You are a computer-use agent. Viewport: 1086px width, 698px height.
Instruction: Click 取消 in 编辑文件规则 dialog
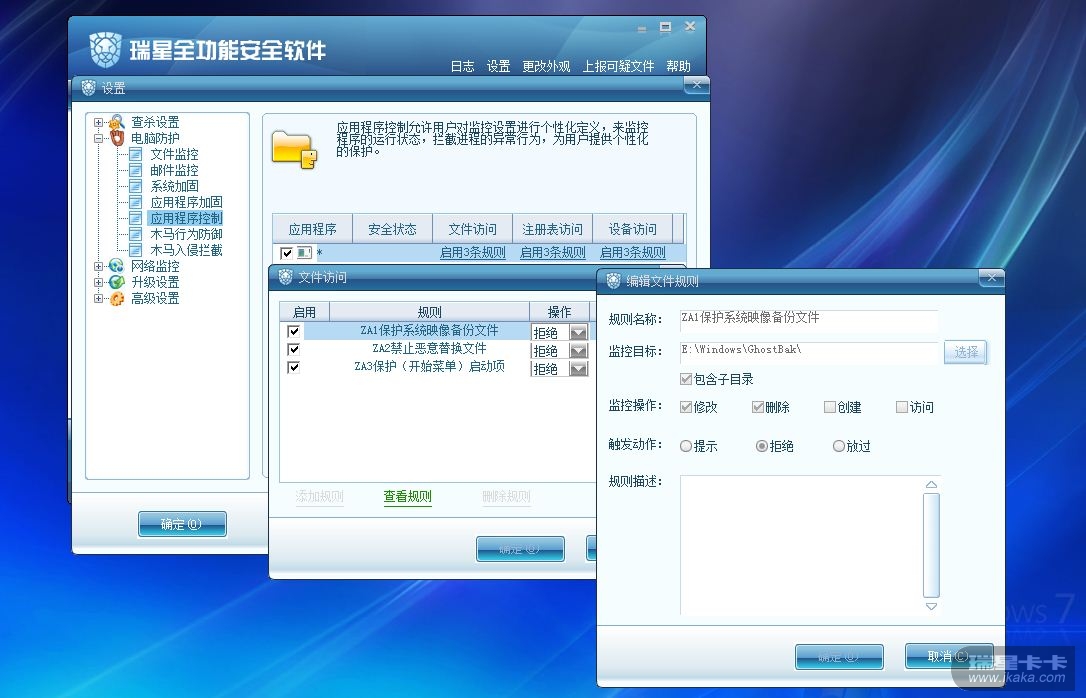949,656
